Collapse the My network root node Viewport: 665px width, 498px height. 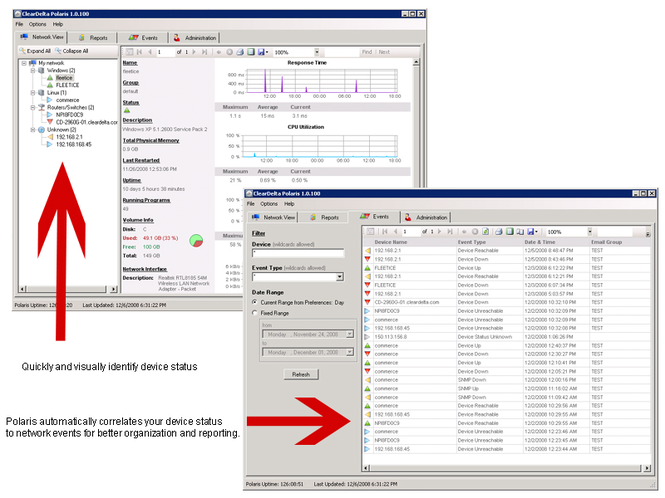point(24,63)
